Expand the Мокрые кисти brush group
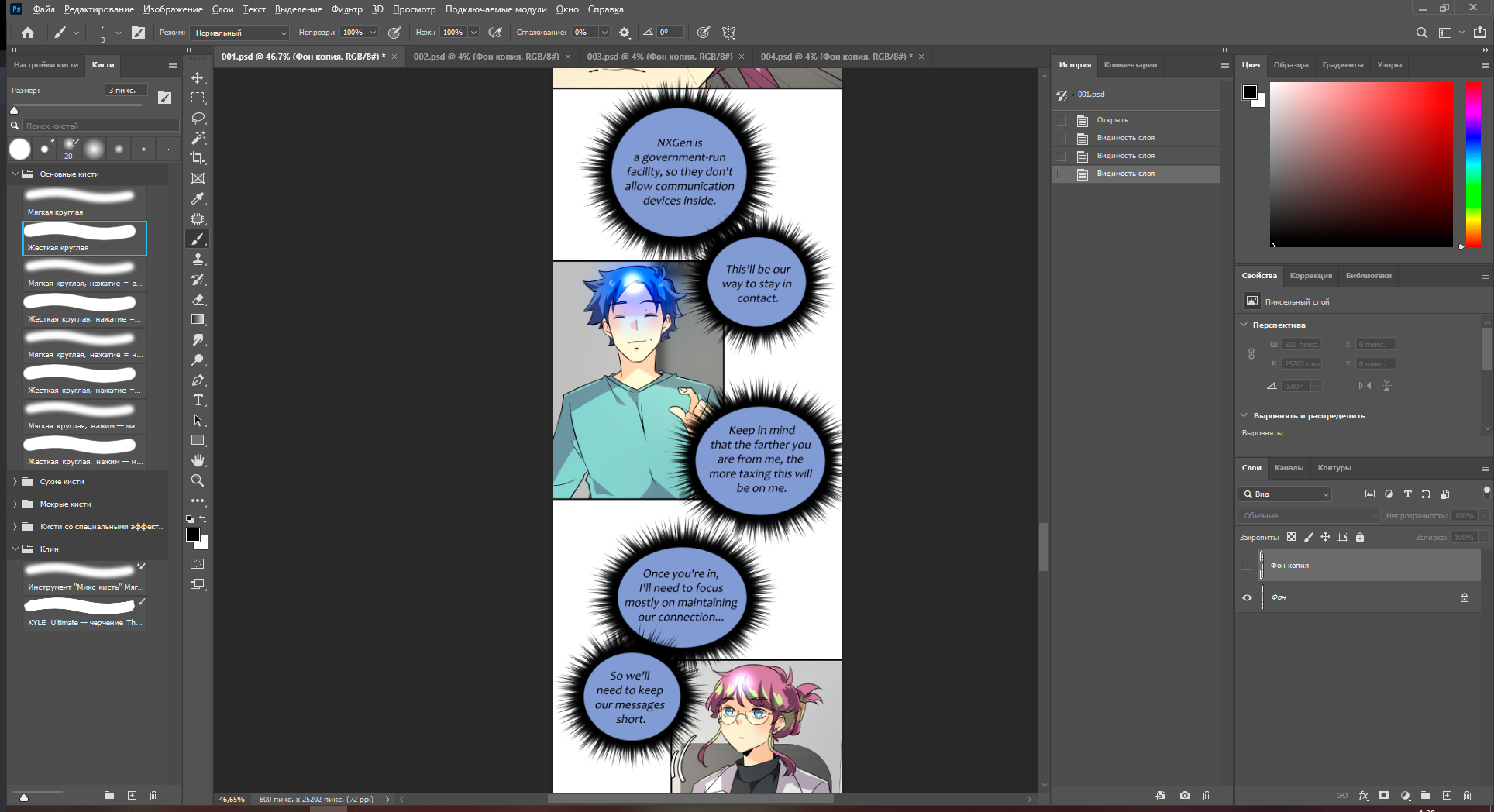This screenshot has height=812, width=1494. click(15, 504)
